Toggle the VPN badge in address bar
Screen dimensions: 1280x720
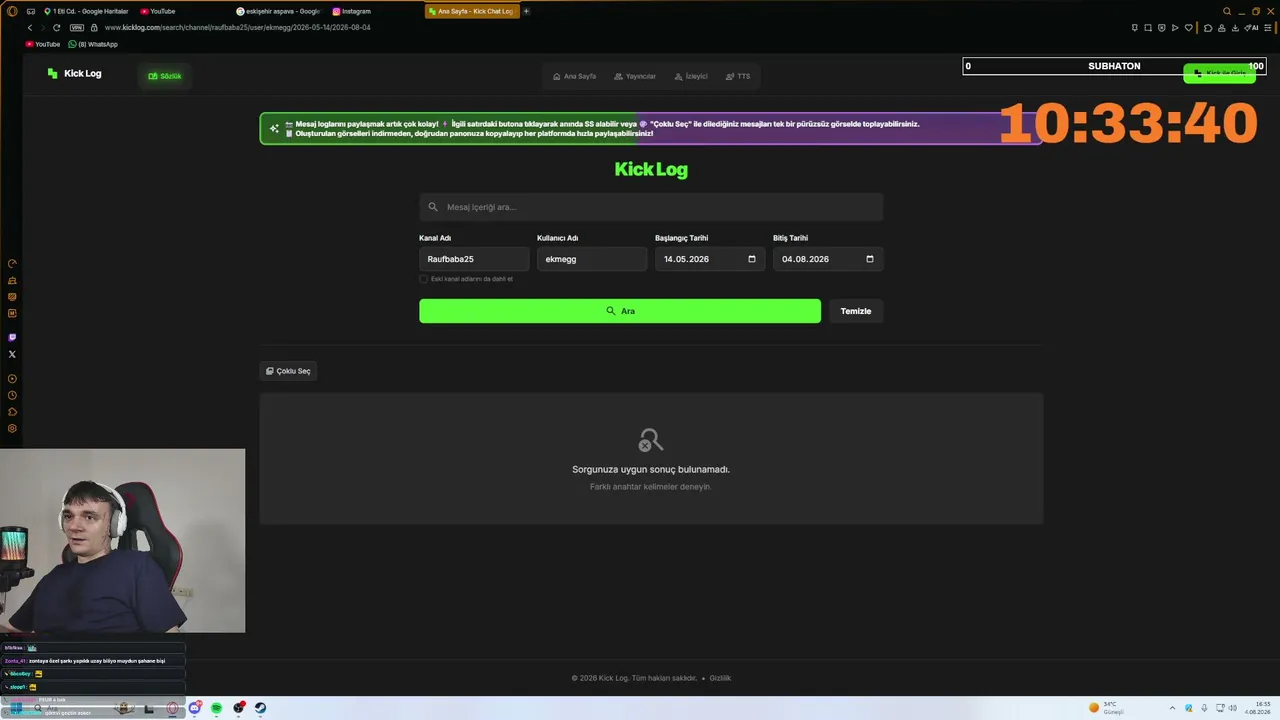pyautogui.click(x=77, y=27)
